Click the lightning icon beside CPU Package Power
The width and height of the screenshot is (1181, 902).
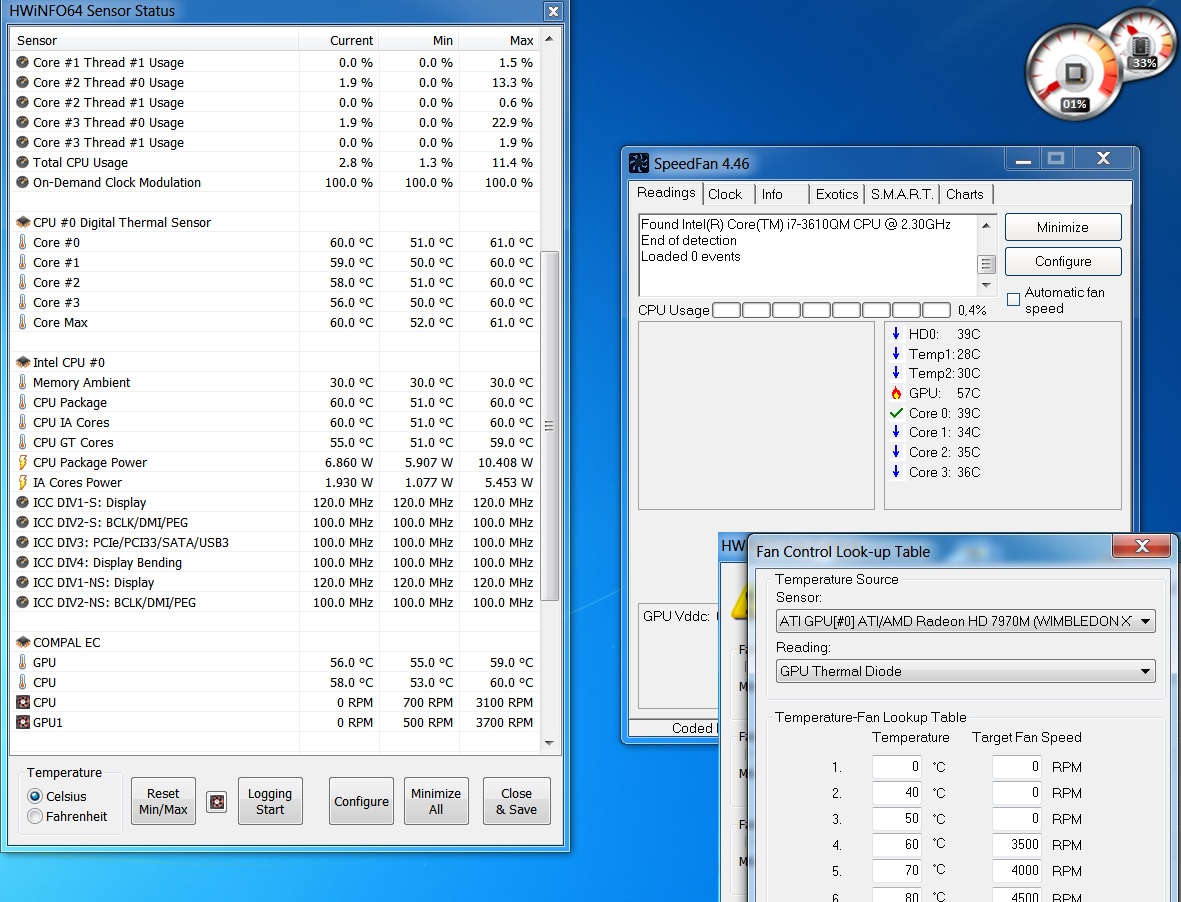pos(23,462)
